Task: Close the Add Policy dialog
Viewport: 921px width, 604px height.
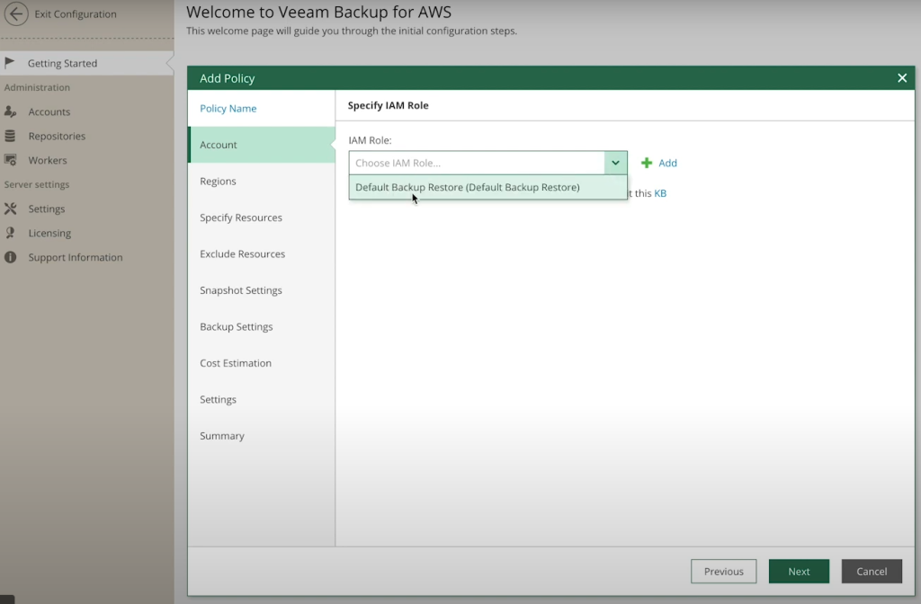Action: pos(901,77)
